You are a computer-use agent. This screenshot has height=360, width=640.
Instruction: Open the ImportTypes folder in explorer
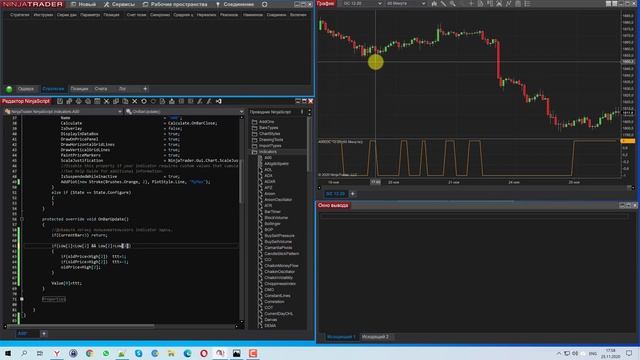pos(270,146)
